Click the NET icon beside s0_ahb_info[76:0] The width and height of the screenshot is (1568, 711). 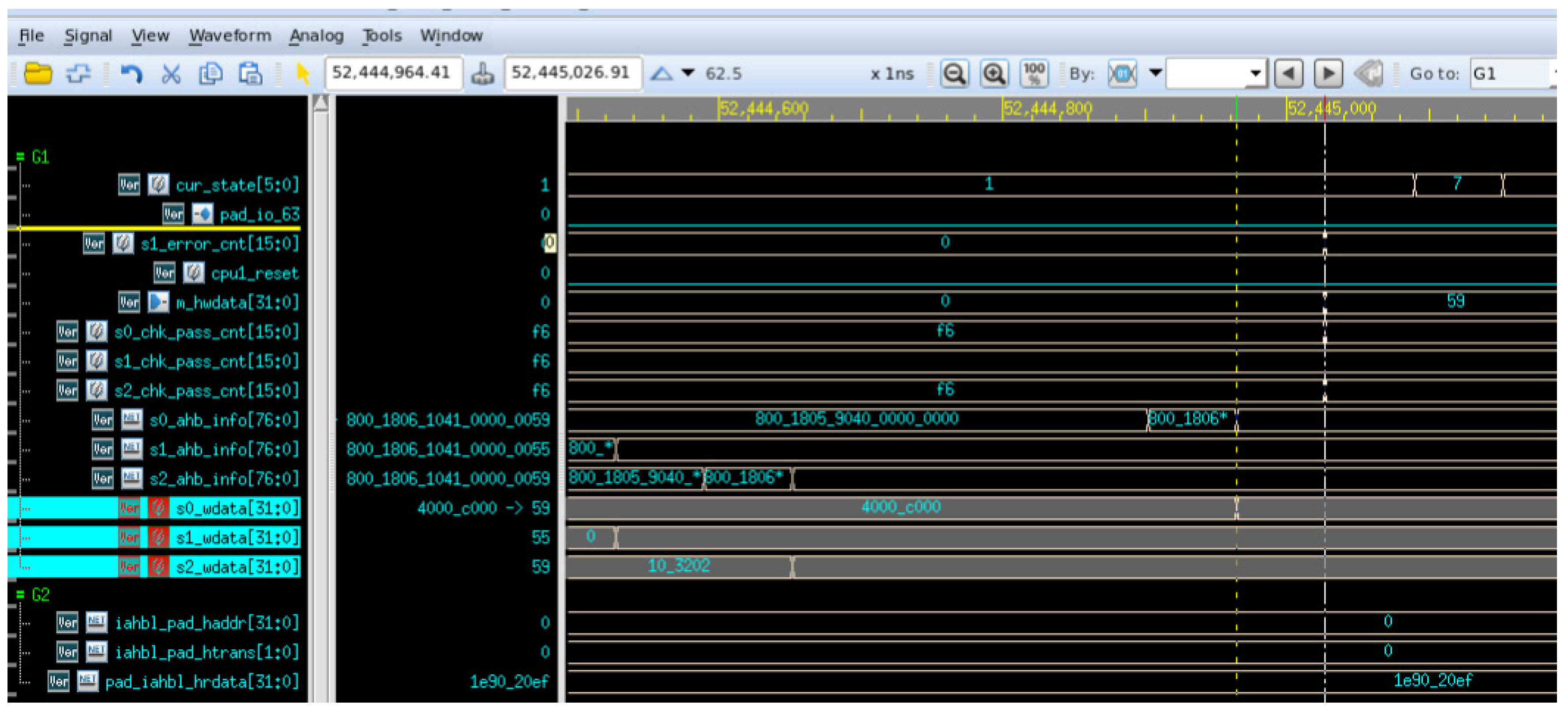(x=132, y=419)
